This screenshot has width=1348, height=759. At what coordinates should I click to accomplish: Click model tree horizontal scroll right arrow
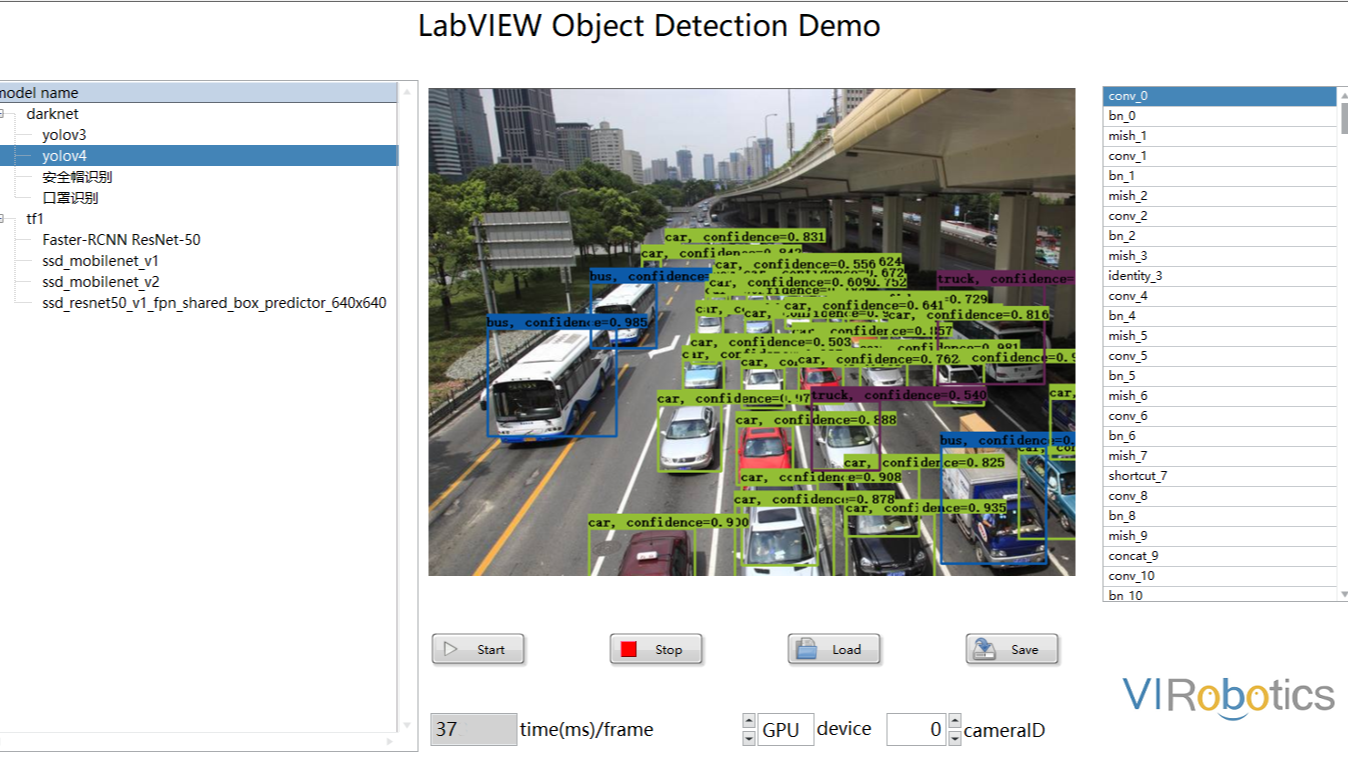(x=389, y=742)
